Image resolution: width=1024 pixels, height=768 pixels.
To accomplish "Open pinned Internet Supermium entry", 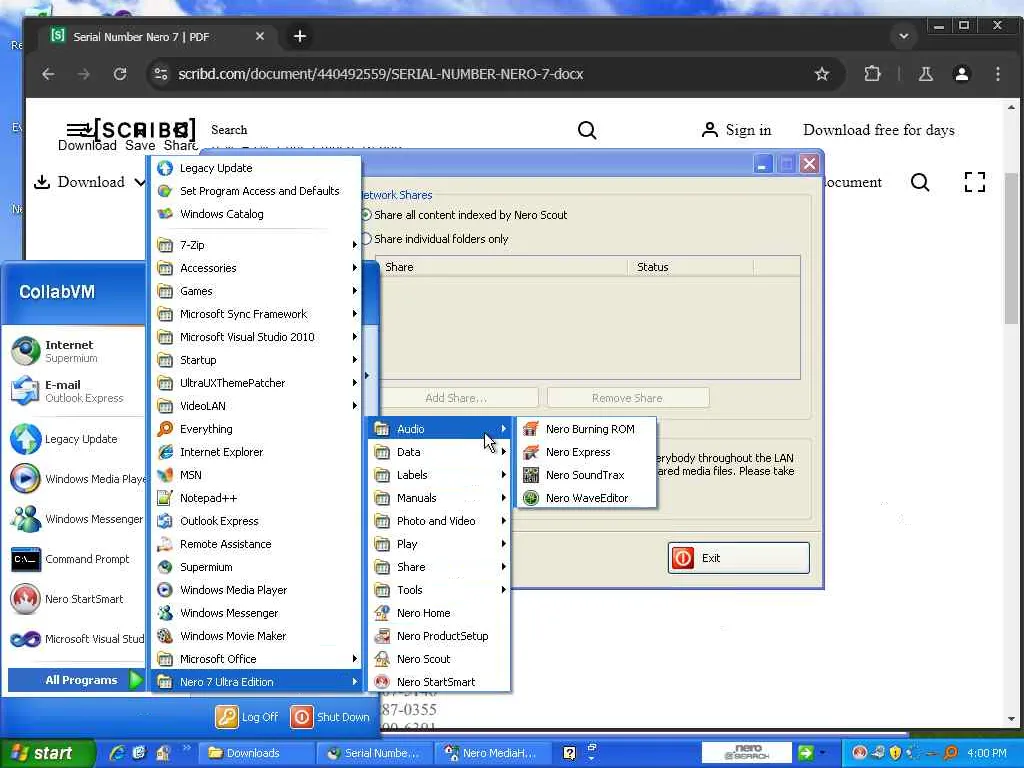I will coord(75,351).
